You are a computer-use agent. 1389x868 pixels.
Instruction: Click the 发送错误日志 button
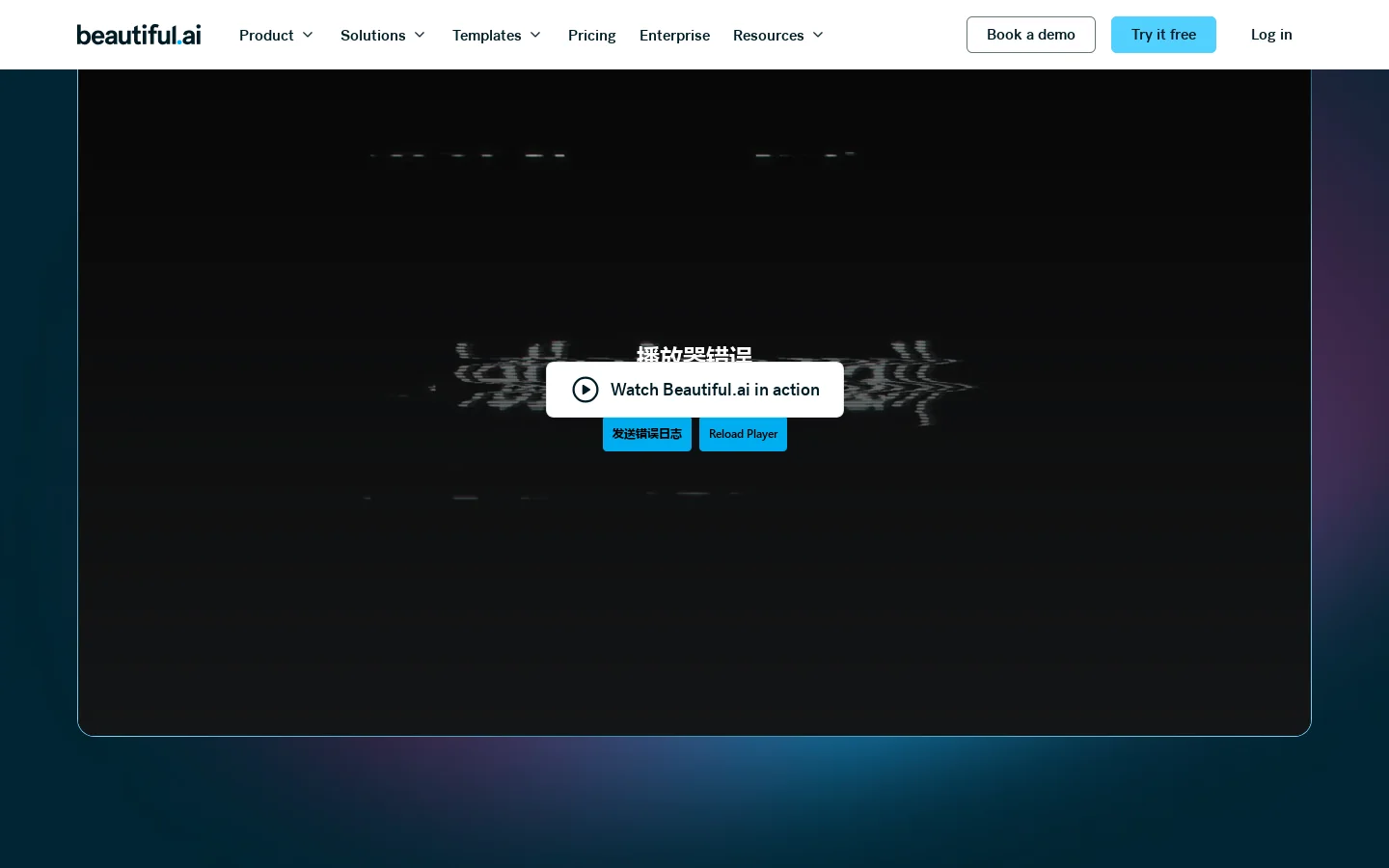647,434
